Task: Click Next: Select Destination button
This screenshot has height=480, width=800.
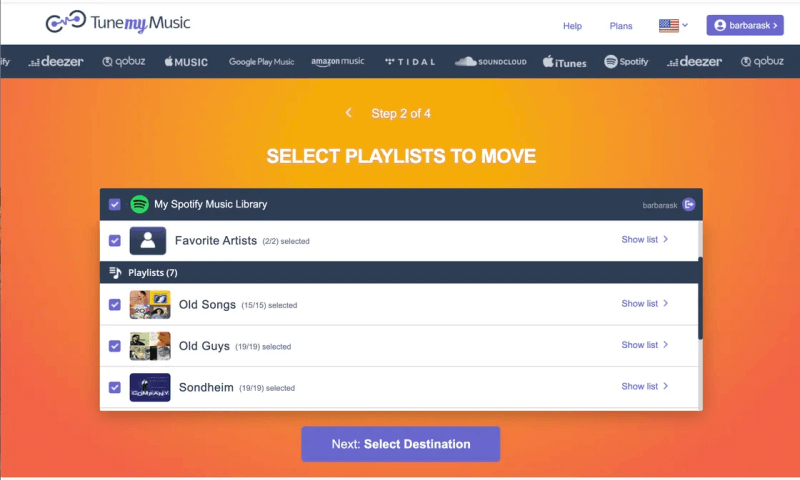Action: point(400,444)
